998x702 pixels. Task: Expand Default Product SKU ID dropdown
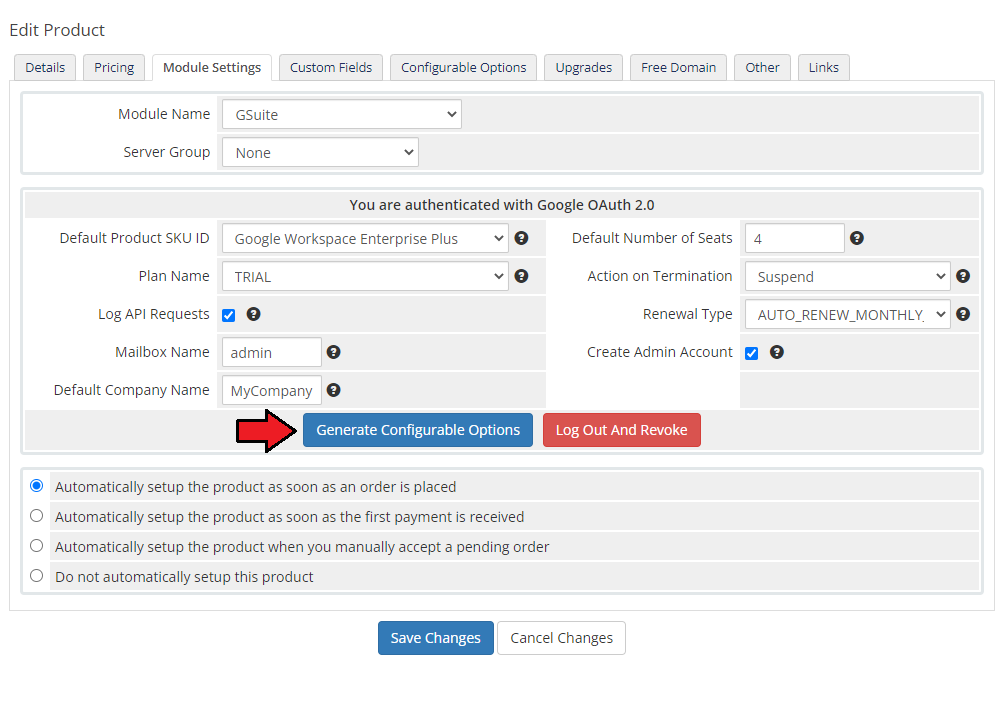point(365,239)
